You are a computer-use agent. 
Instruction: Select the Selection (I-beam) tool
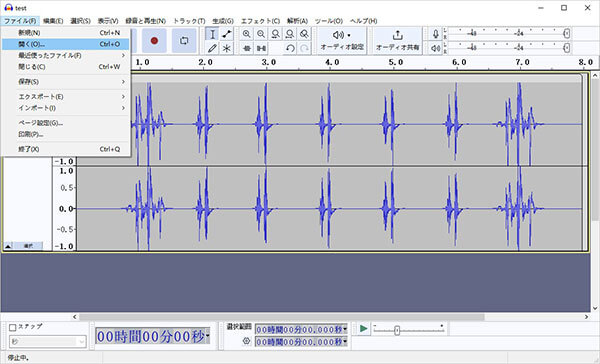coord(212,34)
